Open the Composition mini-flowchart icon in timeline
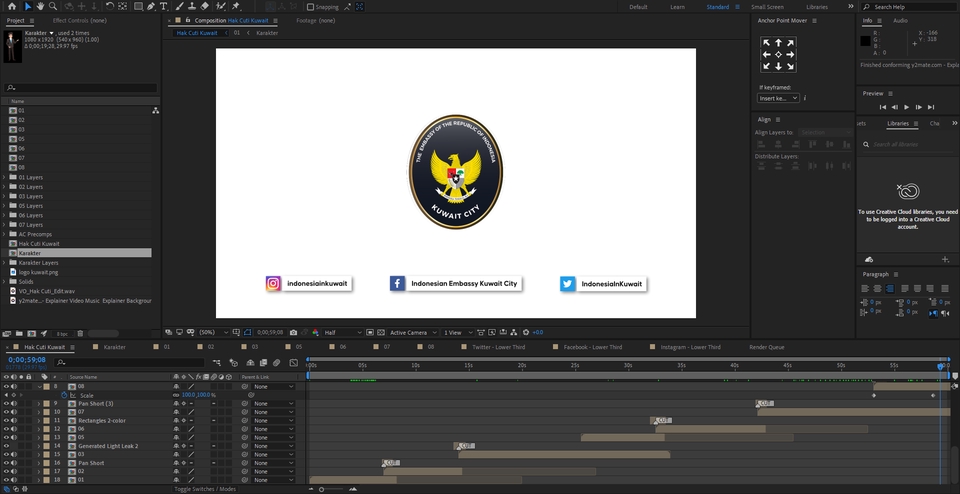Screen dimensions: 960x494 [x=218, y=363]
